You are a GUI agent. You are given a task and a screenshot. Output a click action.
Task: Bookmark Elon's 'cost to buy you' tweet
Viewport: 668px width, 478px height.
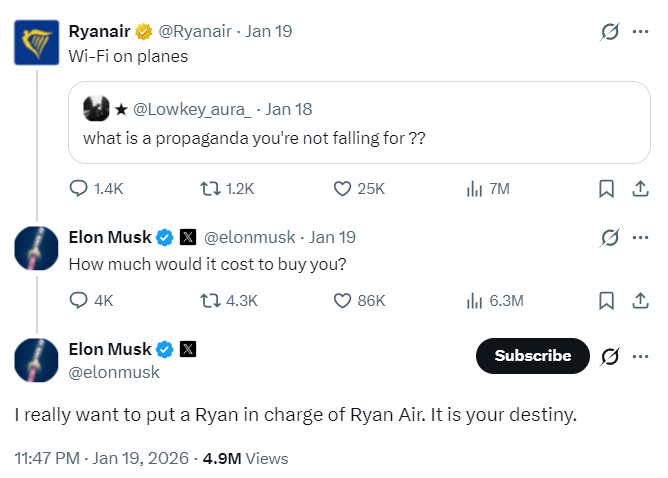pyautogui.click(x=606, y=300)
